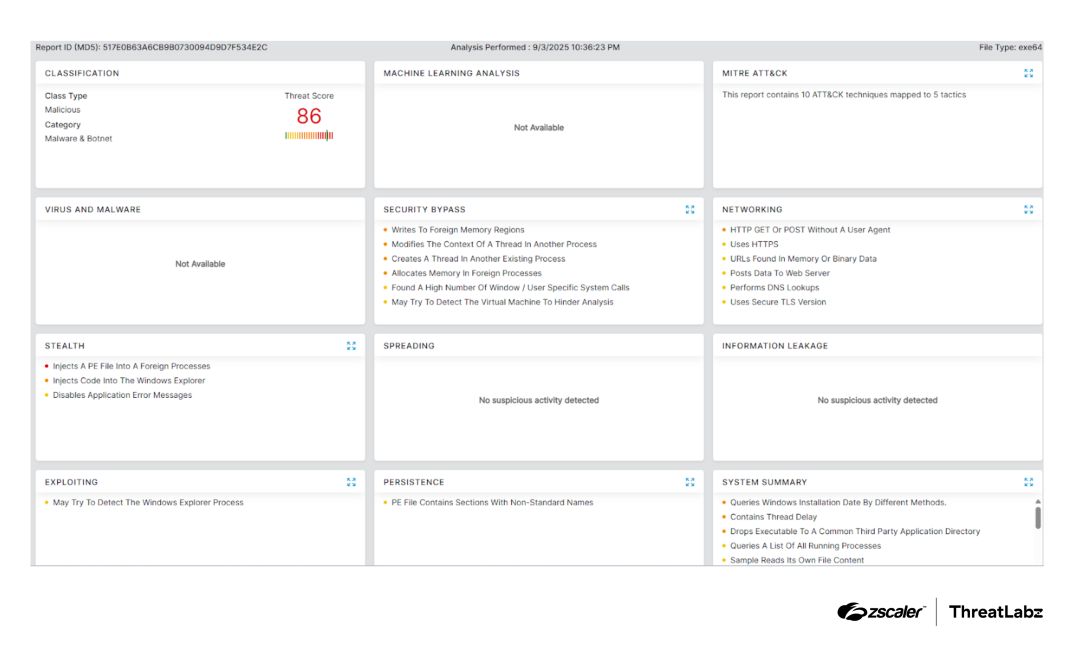Select the Report ID MD5 hash text

click(x=185, y=47)
